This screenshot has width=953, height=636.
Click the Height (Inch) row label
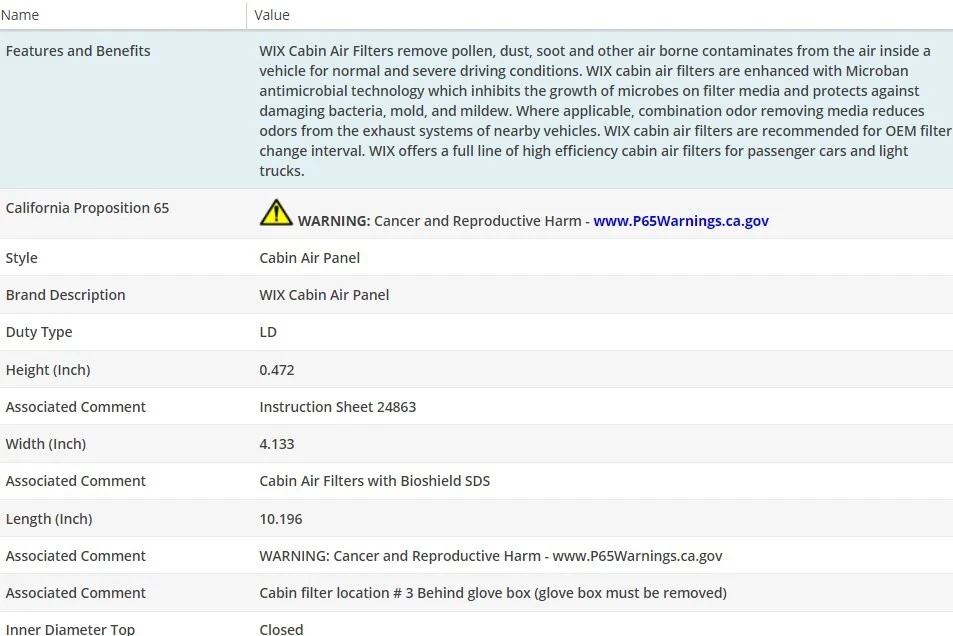48,370
